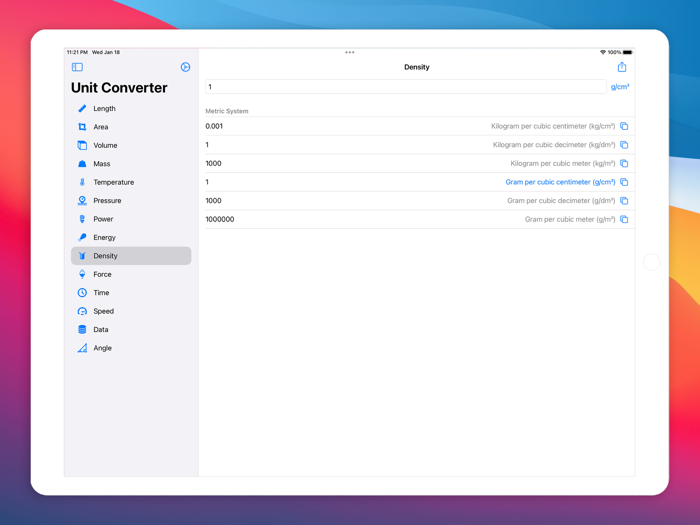Choose Kilogram per cubic centimeter (kg/cm³) unit
The width and height of the screenshot is (700, 525).
(x=553, y=126)
